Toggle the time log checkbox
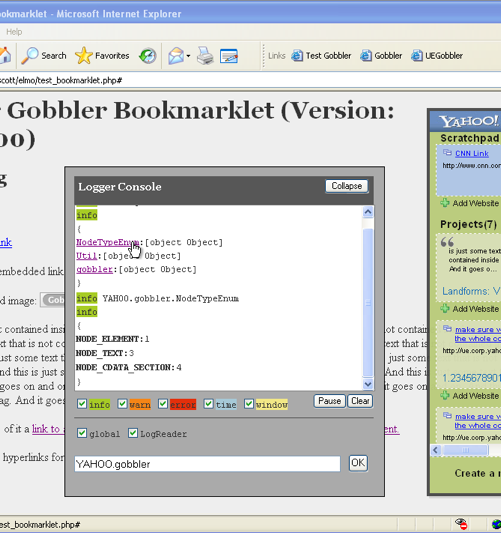501x533 pixels. (208, 404)
